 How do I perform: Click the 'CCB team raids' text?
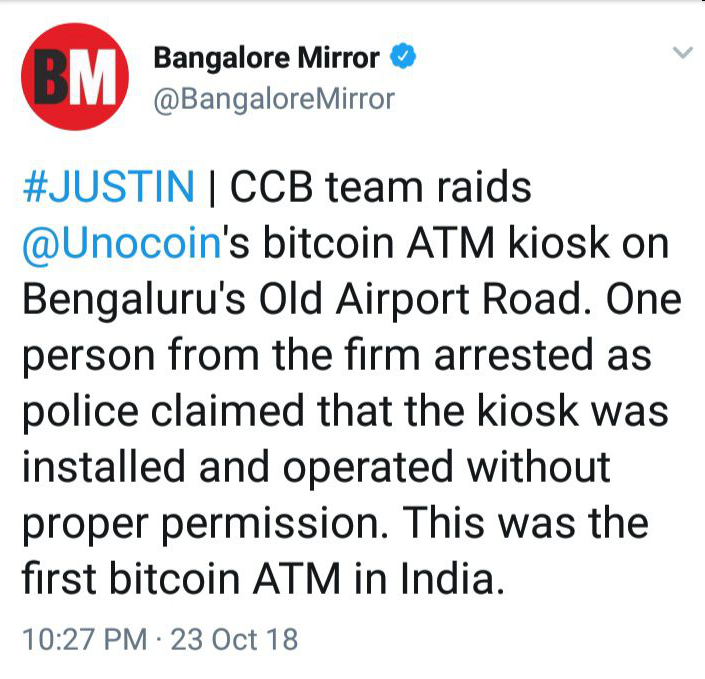(x=380, y=186)
